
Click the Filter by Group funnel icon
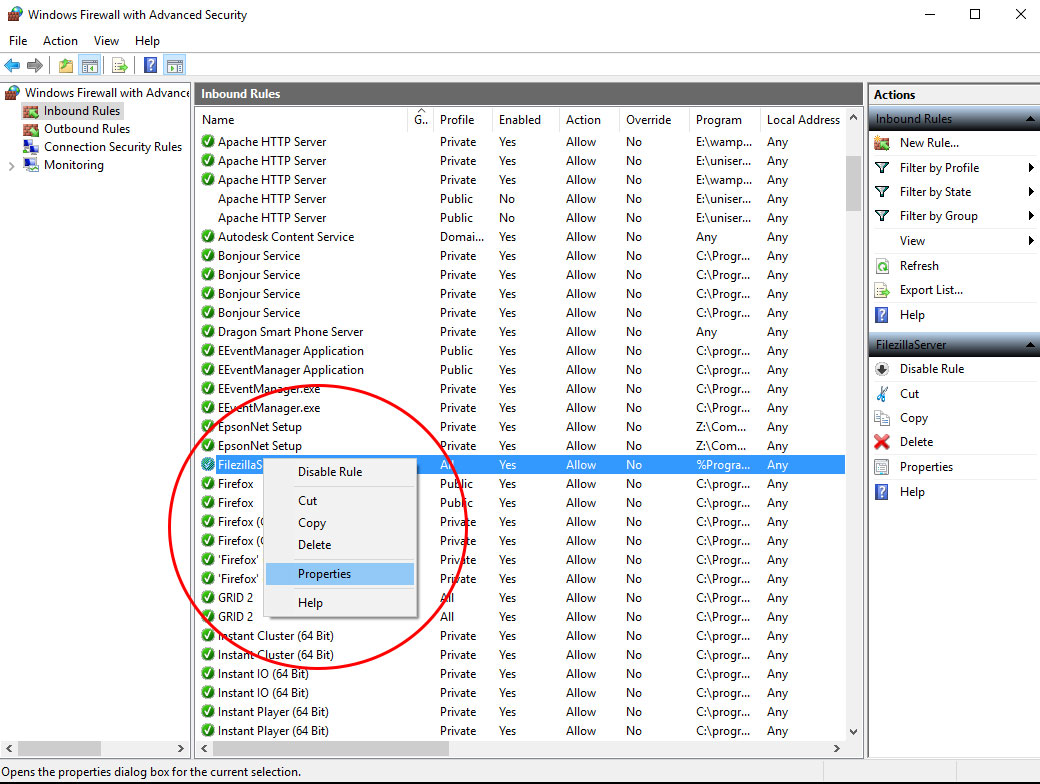click(x=882, y=216)
